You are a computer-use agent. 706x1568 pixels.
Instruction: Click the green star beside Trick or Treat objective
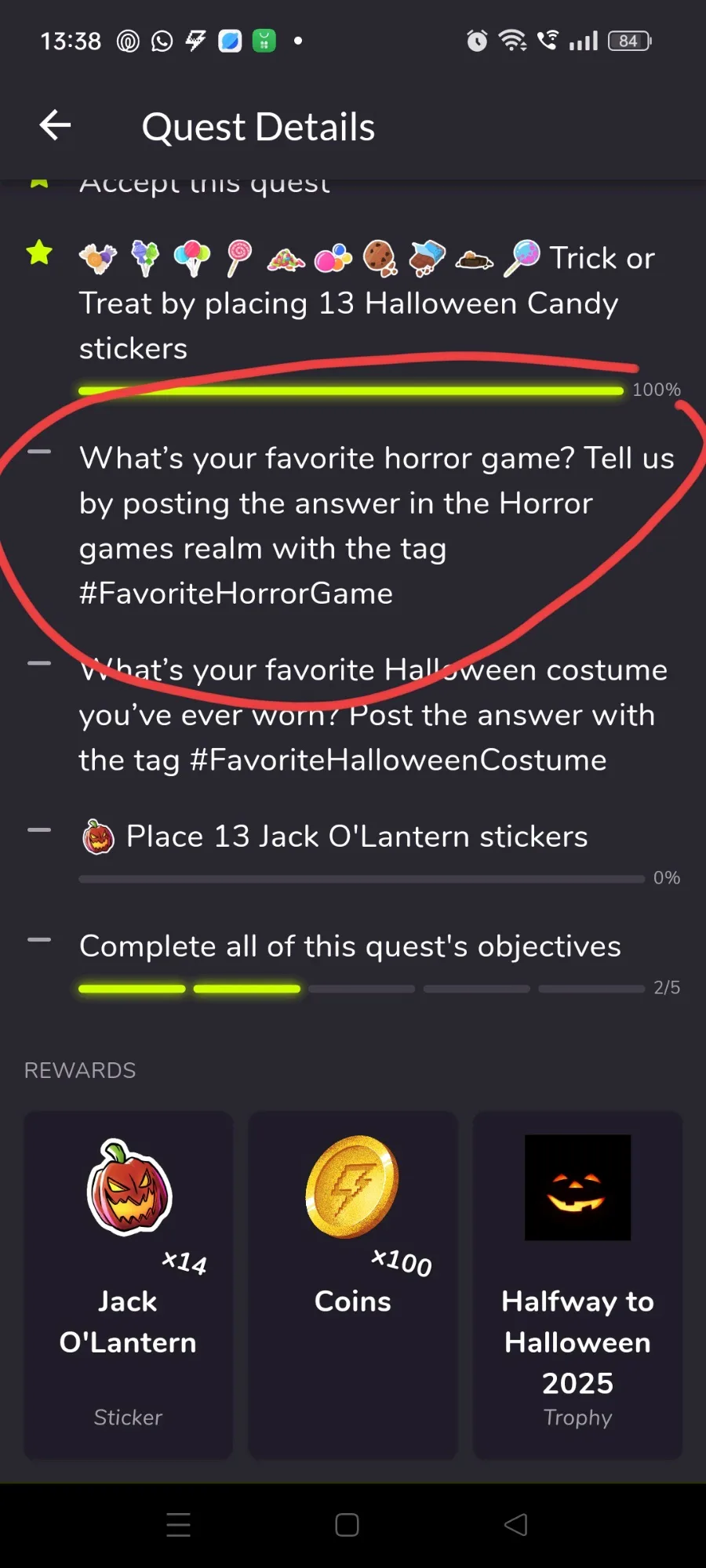(39, 252)
